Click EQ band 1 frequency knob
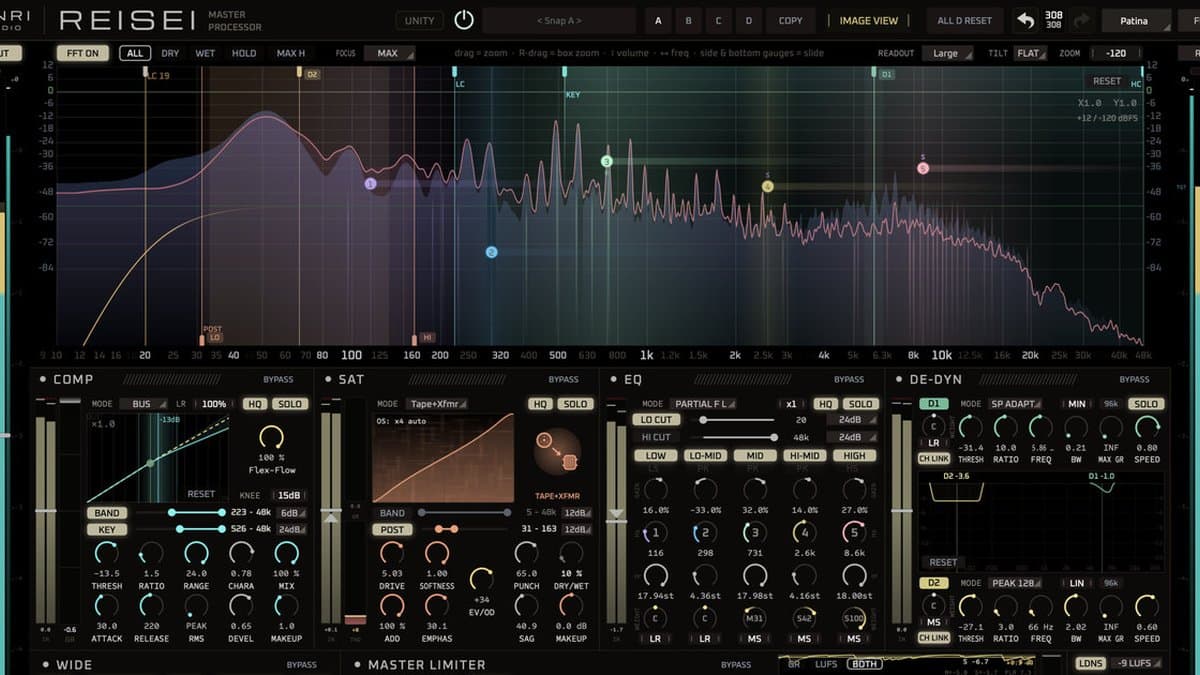1200x675 pixels. click(x=655, y=533)
